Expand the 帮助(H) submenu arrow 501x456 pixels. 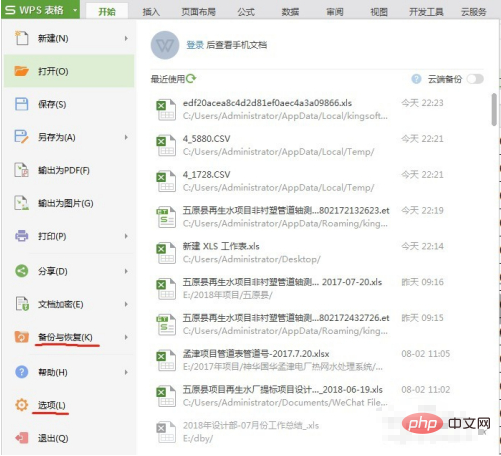point(126,372)
